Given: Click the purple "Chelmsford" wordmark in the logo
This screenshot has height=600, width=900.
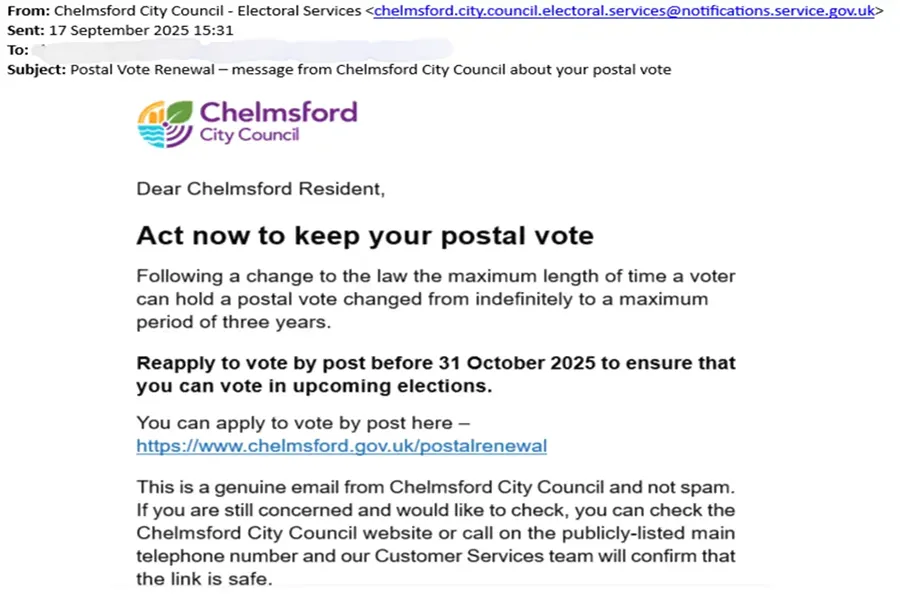Looking at the screenshot, I should click(278, 111).
